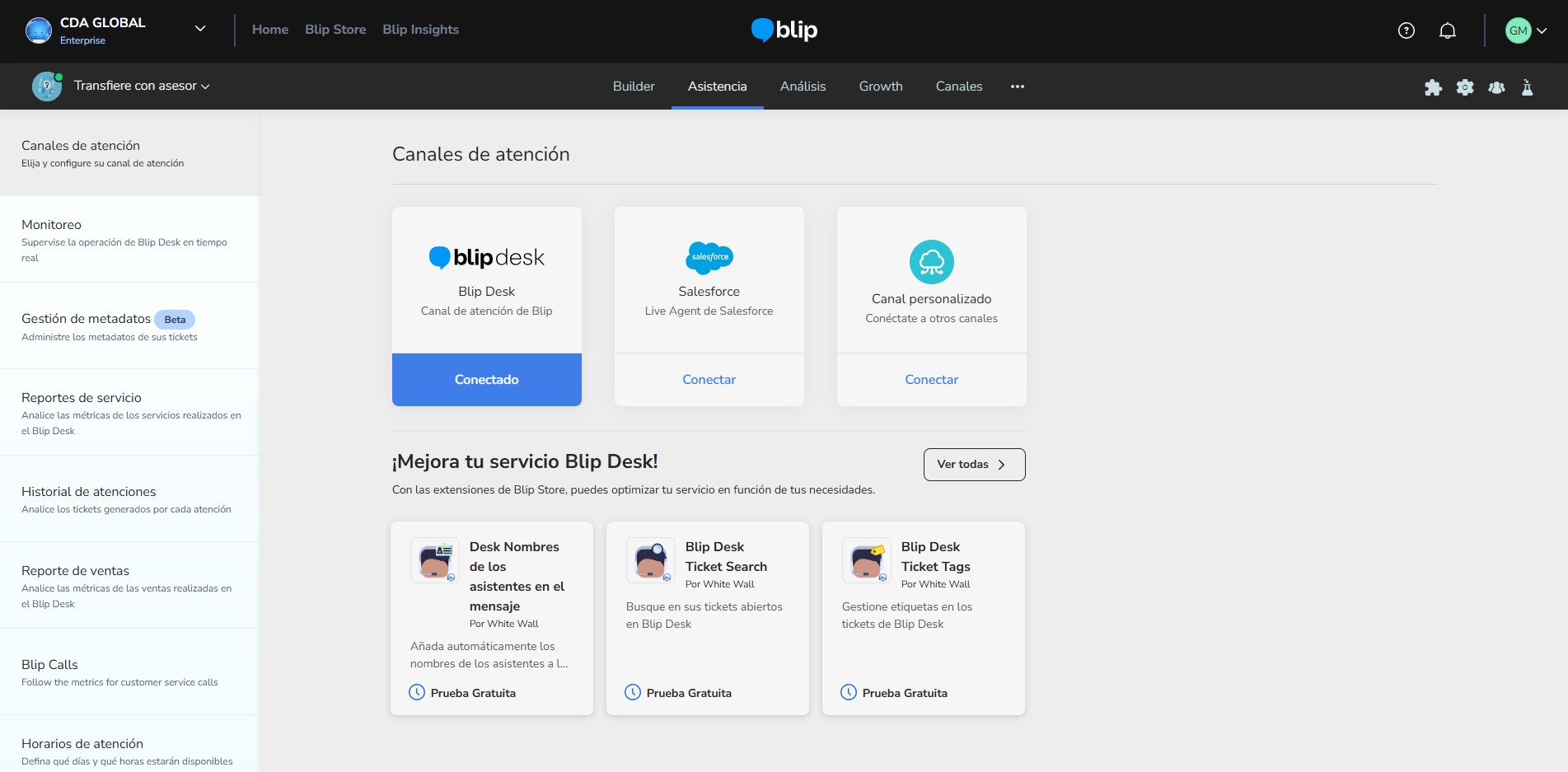Go to Home in top navigation

270,30
